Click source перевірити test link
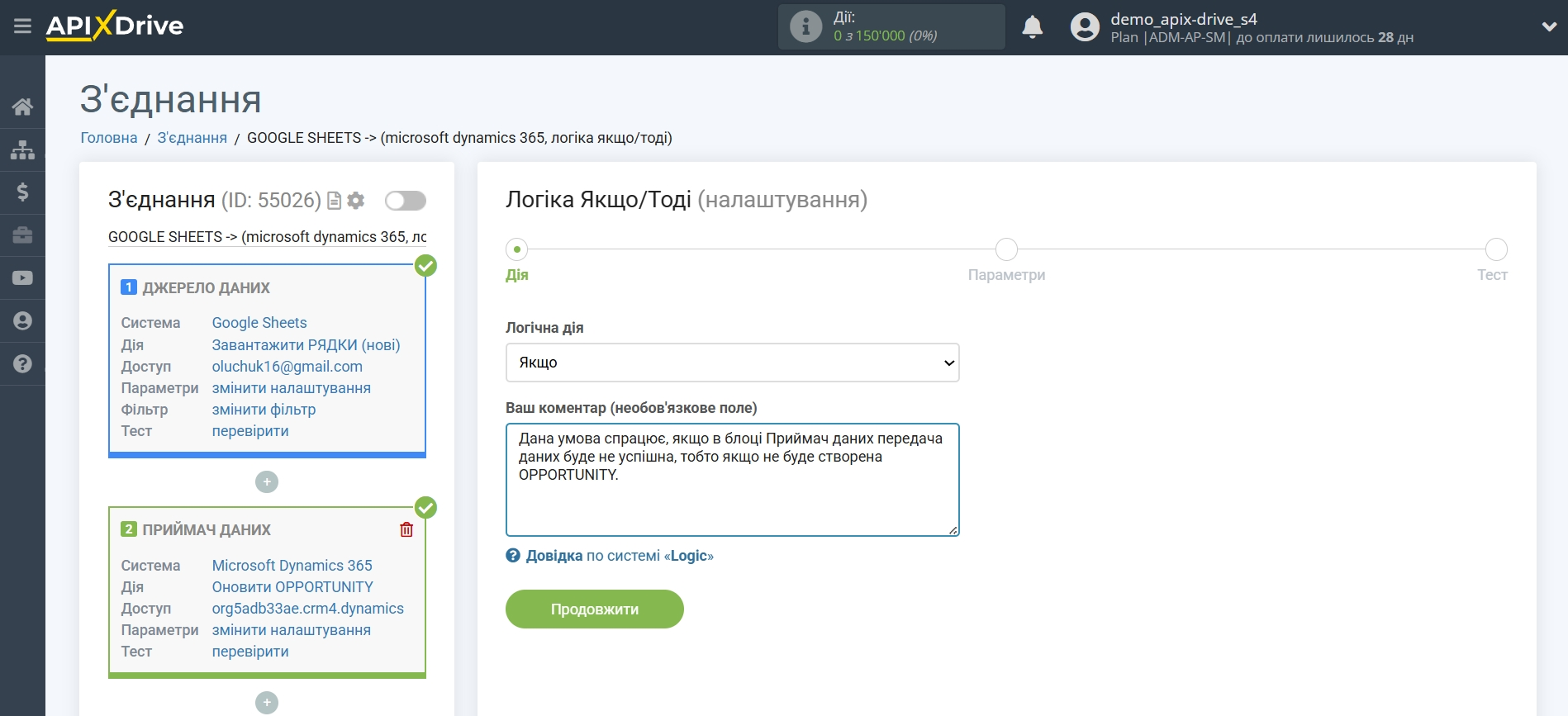Image resolution: width=1568 pixels, height=716 pixels. (250, 431)
